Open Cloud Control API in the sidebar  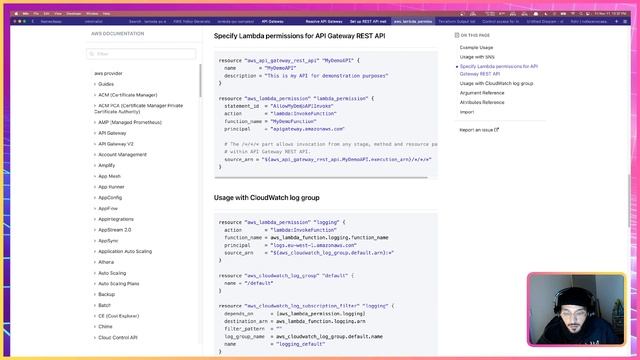point(118,338)
